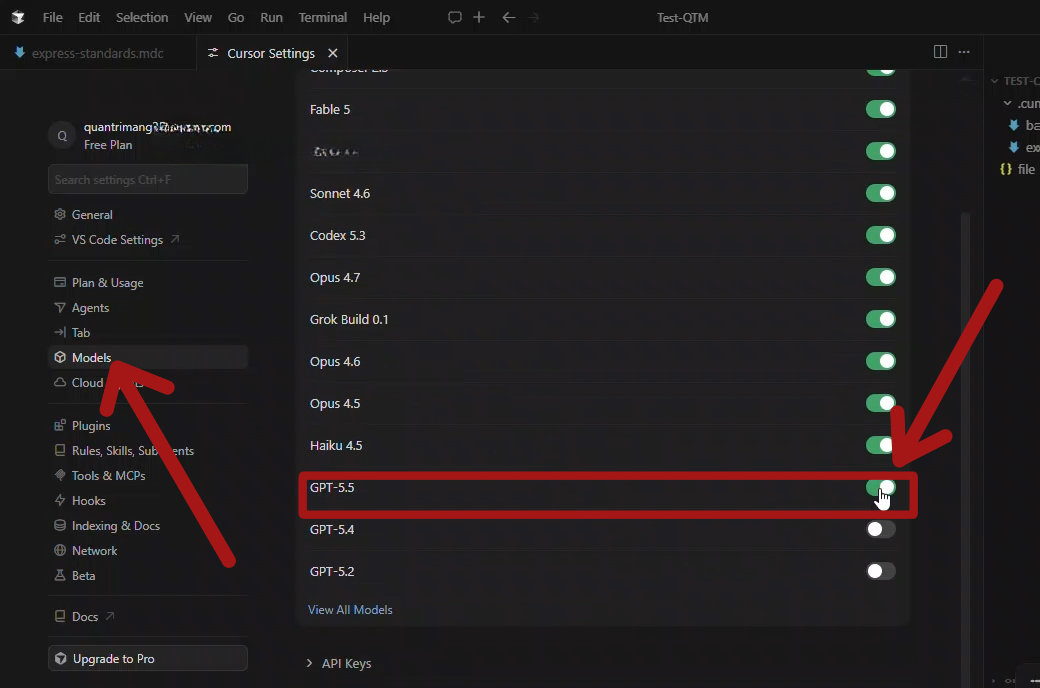
Task: Click View All Models link
Action: pyautogui.click(x=350, y=610)
